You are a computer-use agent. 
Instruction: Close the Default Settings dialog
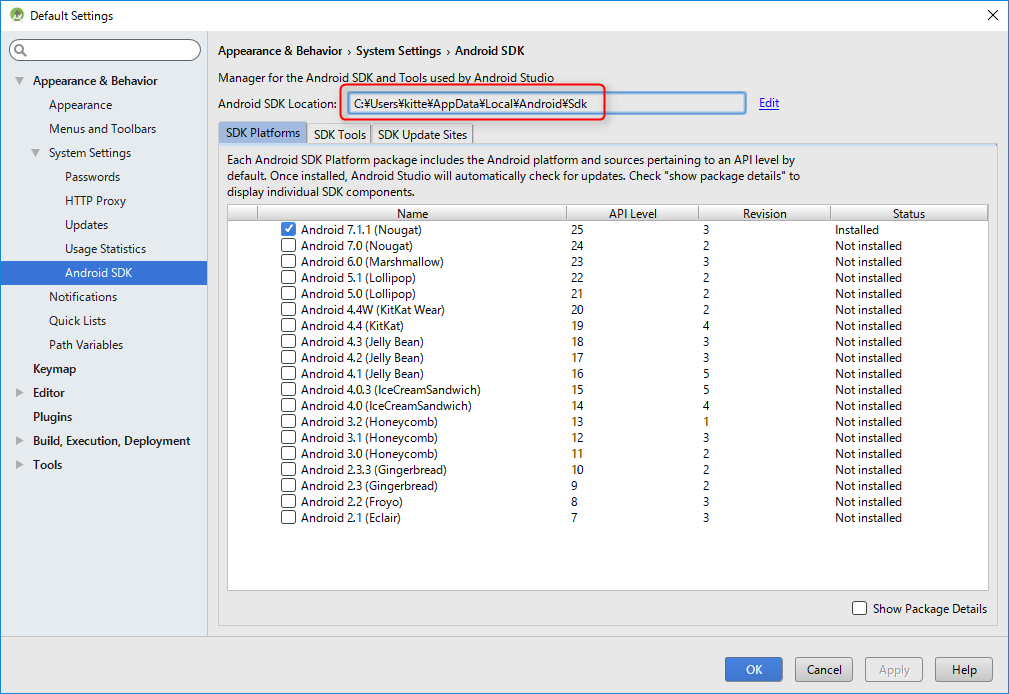[993, 15]
